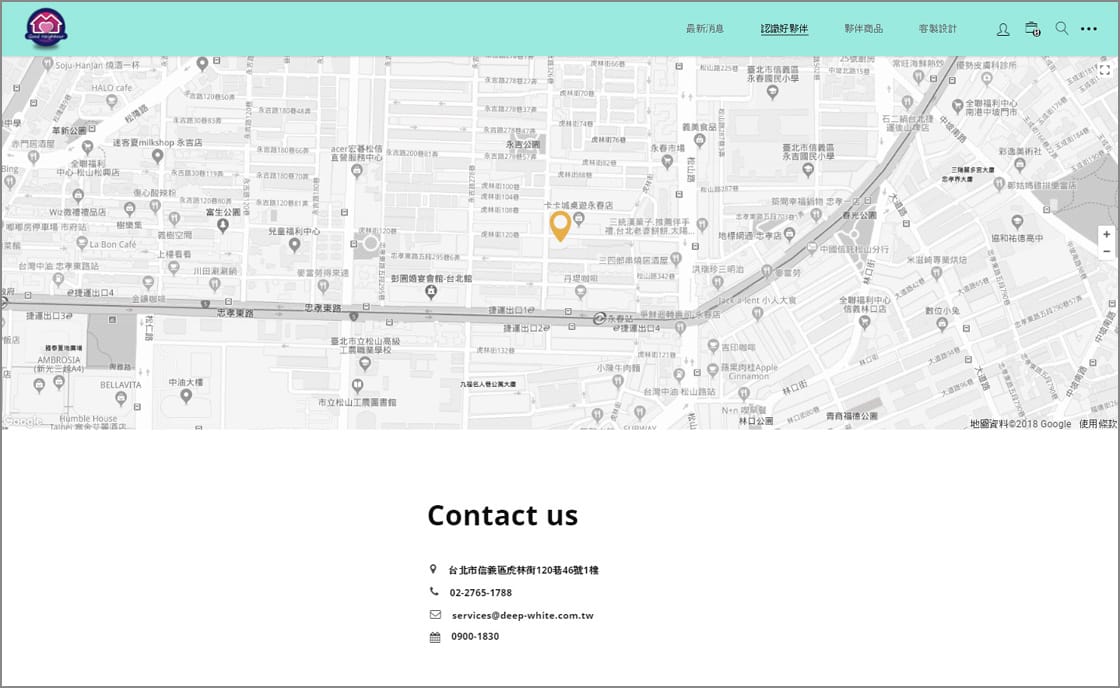Open 客製設計 menu item

937,29
